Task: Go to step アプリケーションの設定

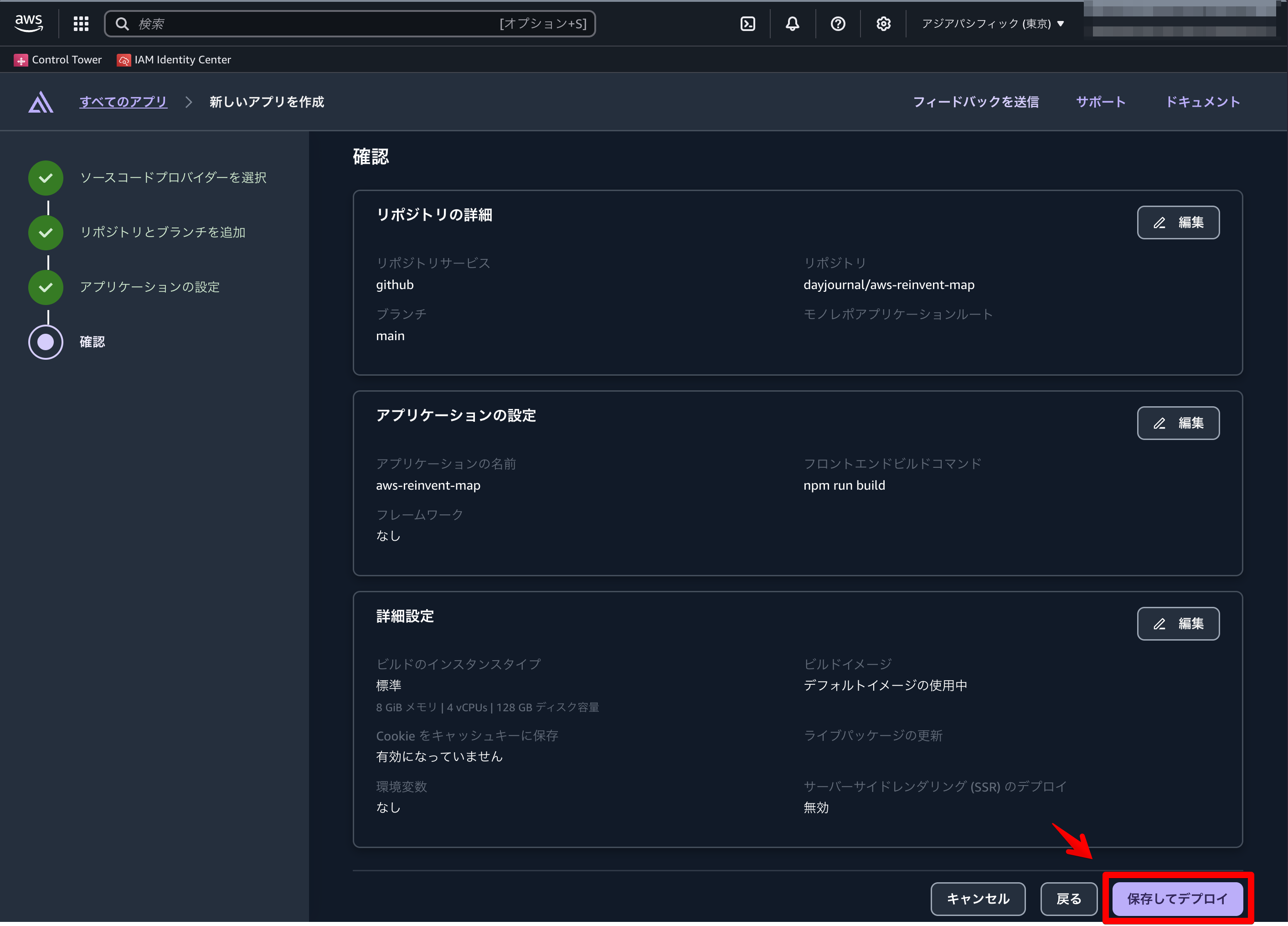Action: 149,287
